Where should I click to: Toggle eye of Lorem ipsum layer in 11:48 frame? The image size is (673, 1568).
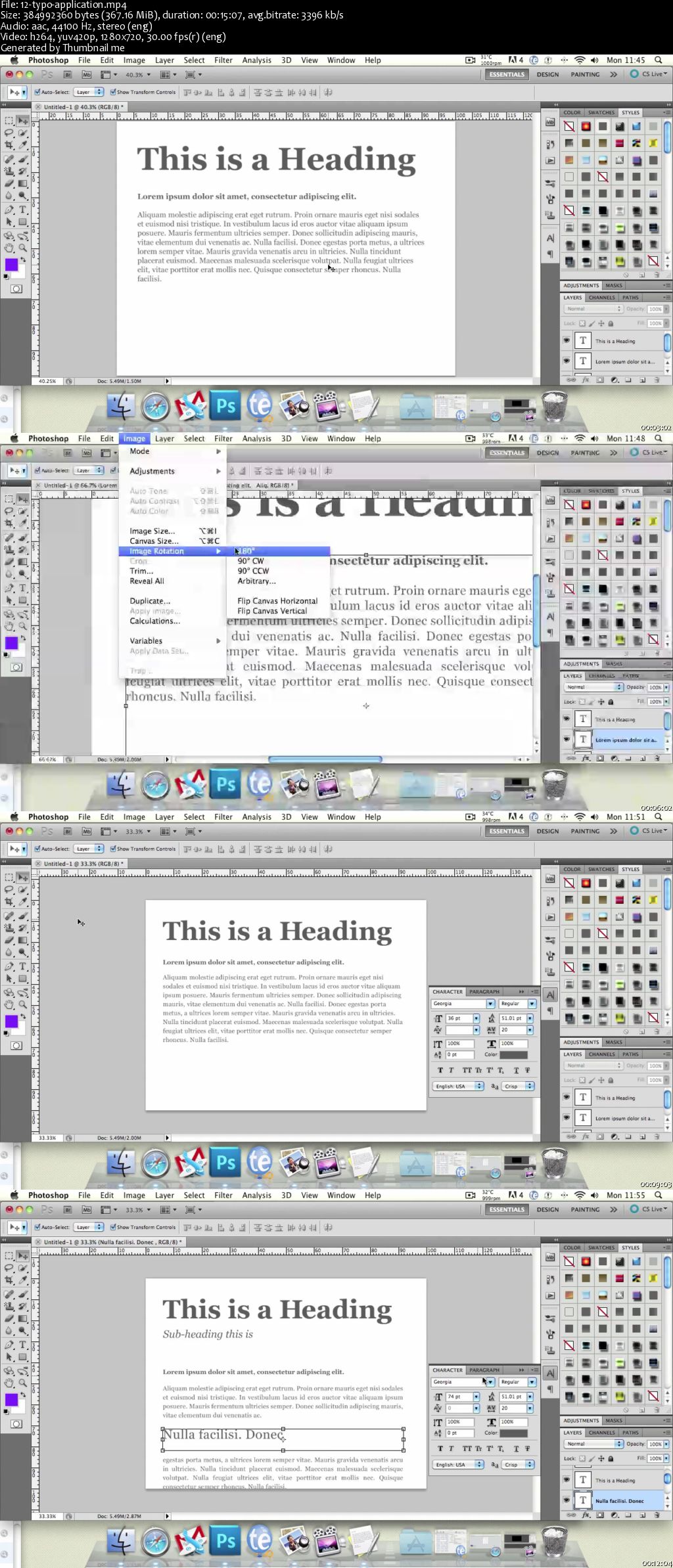567,740
